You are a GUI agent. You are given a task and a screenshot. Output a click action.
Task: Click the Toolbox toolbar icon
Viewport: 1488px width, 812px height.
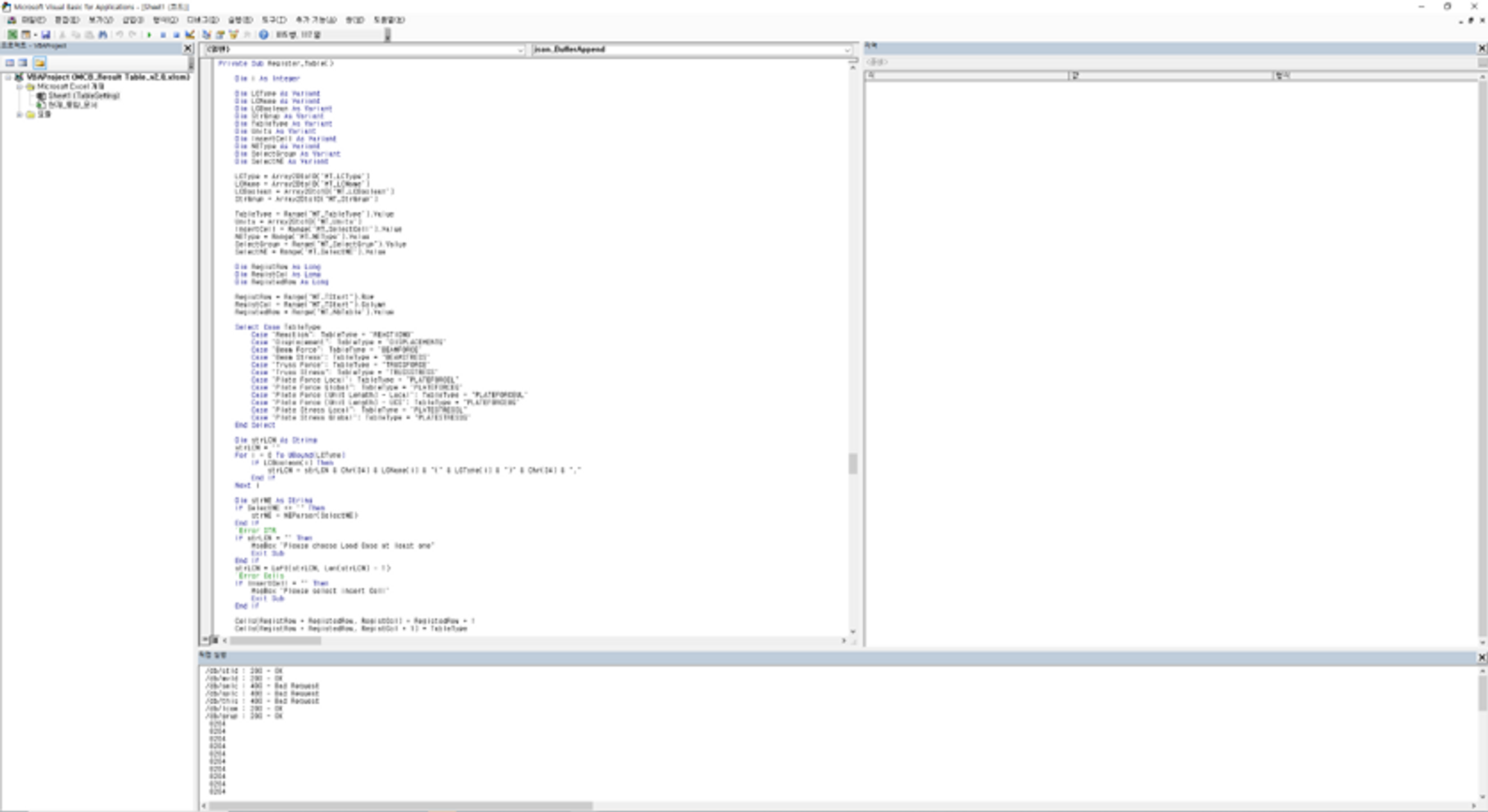[247, 34]
